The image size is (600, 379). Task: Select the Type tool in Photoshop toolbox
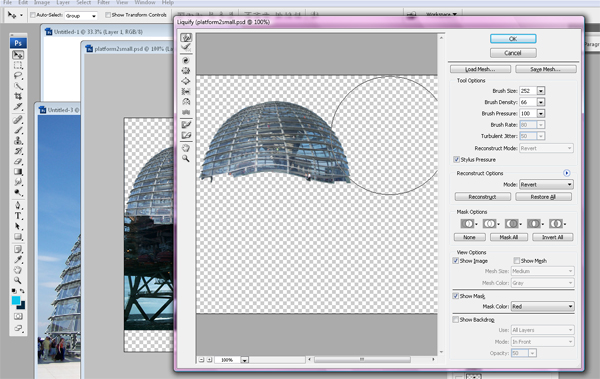[x=18, y=216]
